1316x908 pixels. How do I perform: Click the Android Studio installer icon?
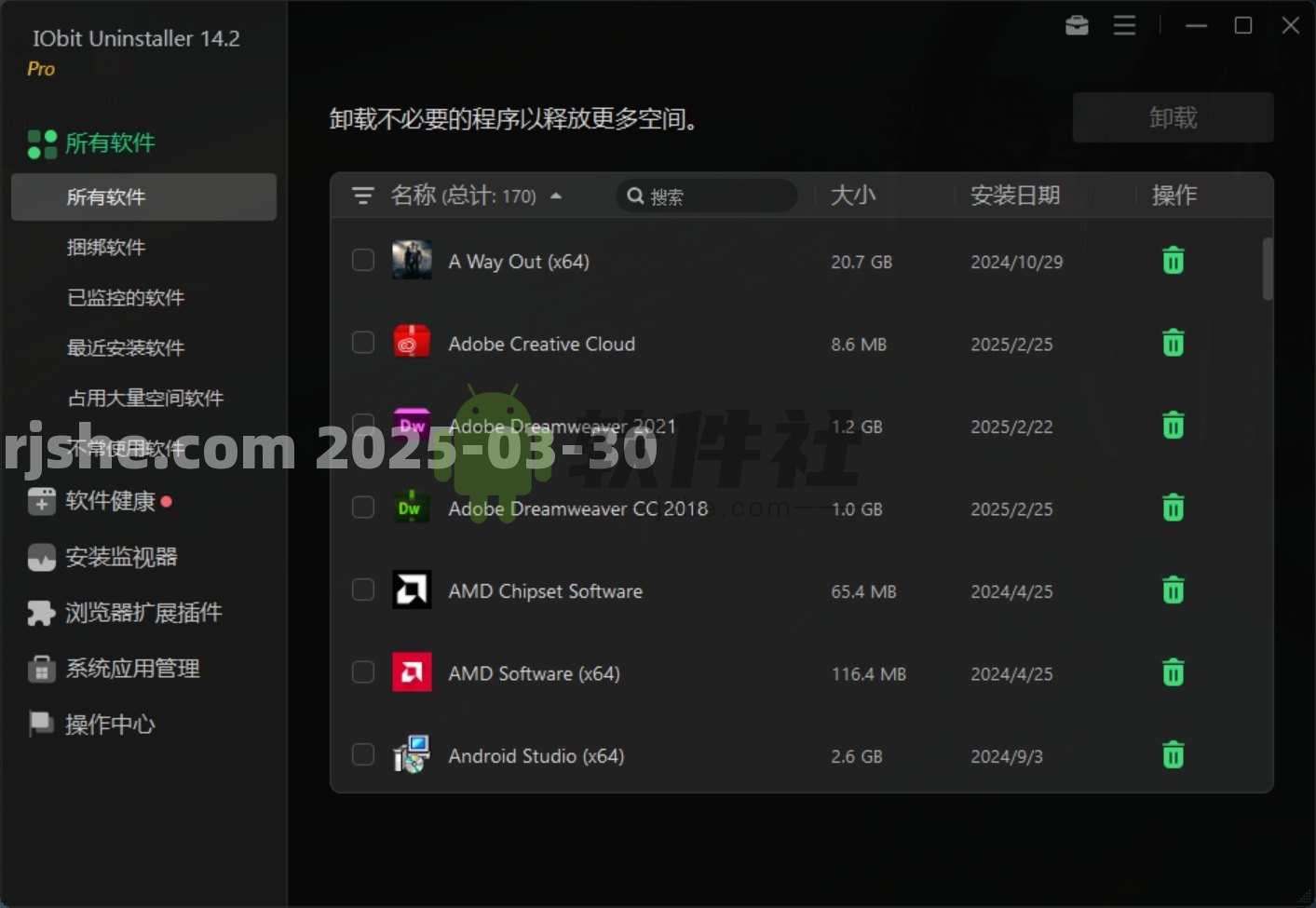coord(411,754)
